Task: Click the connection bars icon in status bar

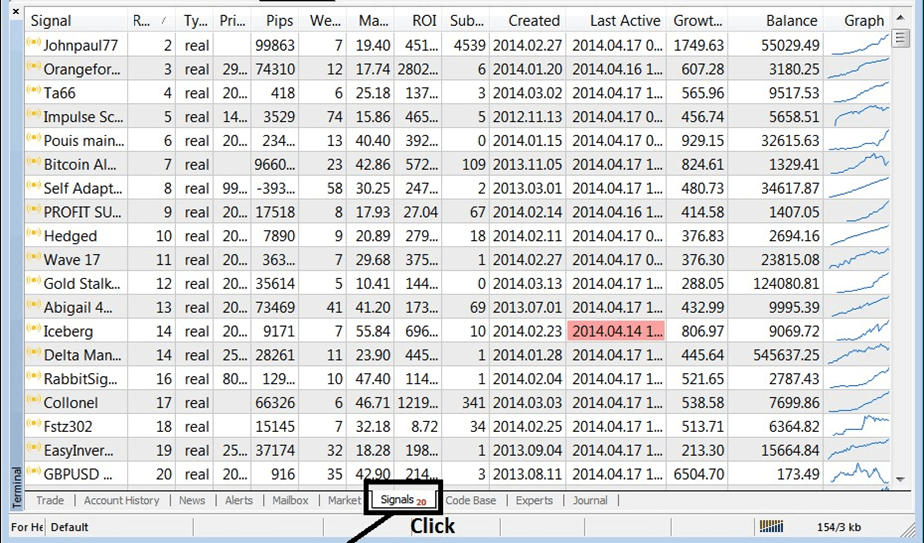Action: tap(771, 526)
